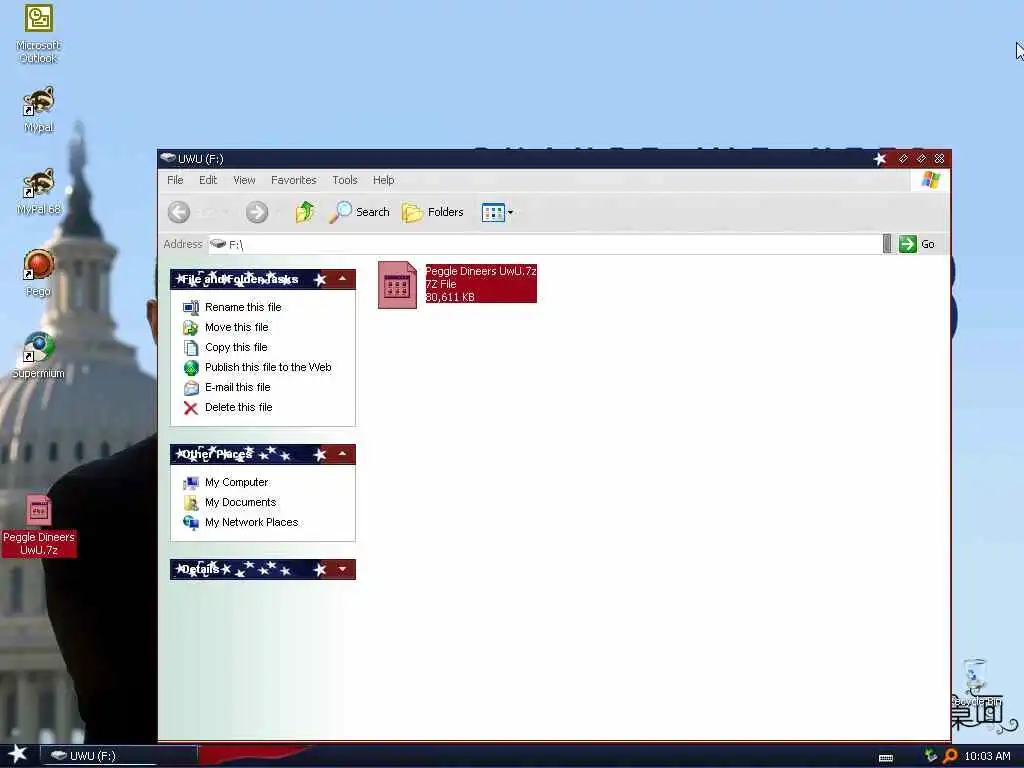Click the network tray icon
The width and height of the screenshot is (1024, 768).
pos(931,756)
